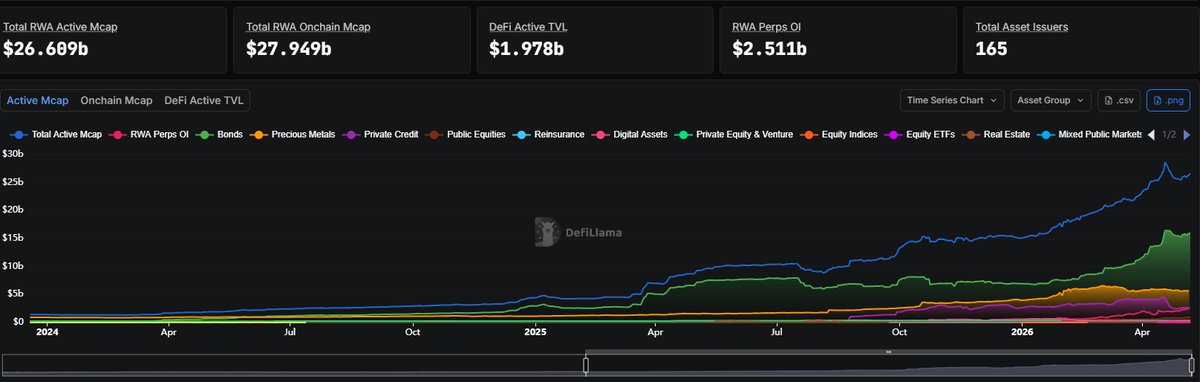Click the 2025 x-axis label
The height and width of the screenshot is (382, 1200).
pos(535,332)
